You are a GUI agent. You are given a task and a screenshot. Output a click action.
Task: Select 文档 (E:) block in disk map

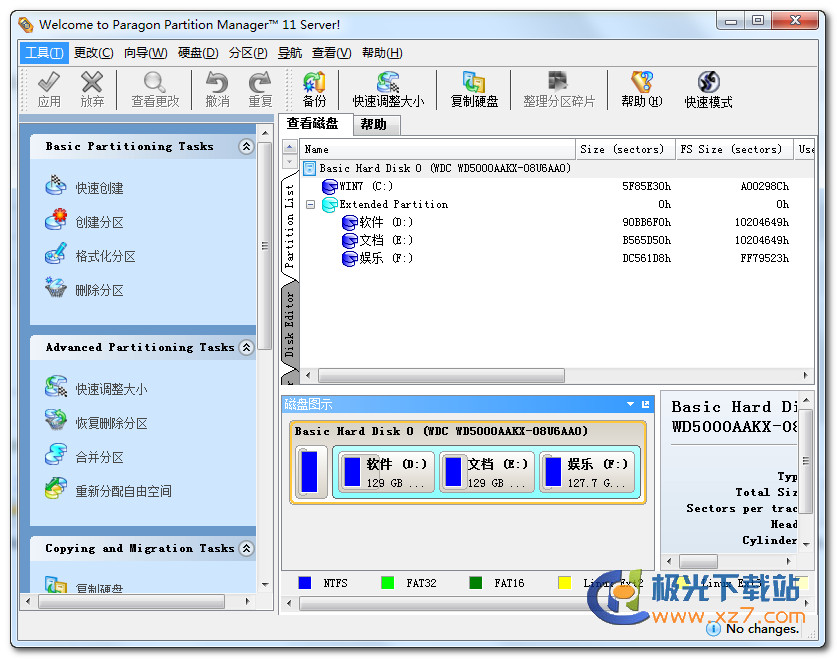click(486, 472)
